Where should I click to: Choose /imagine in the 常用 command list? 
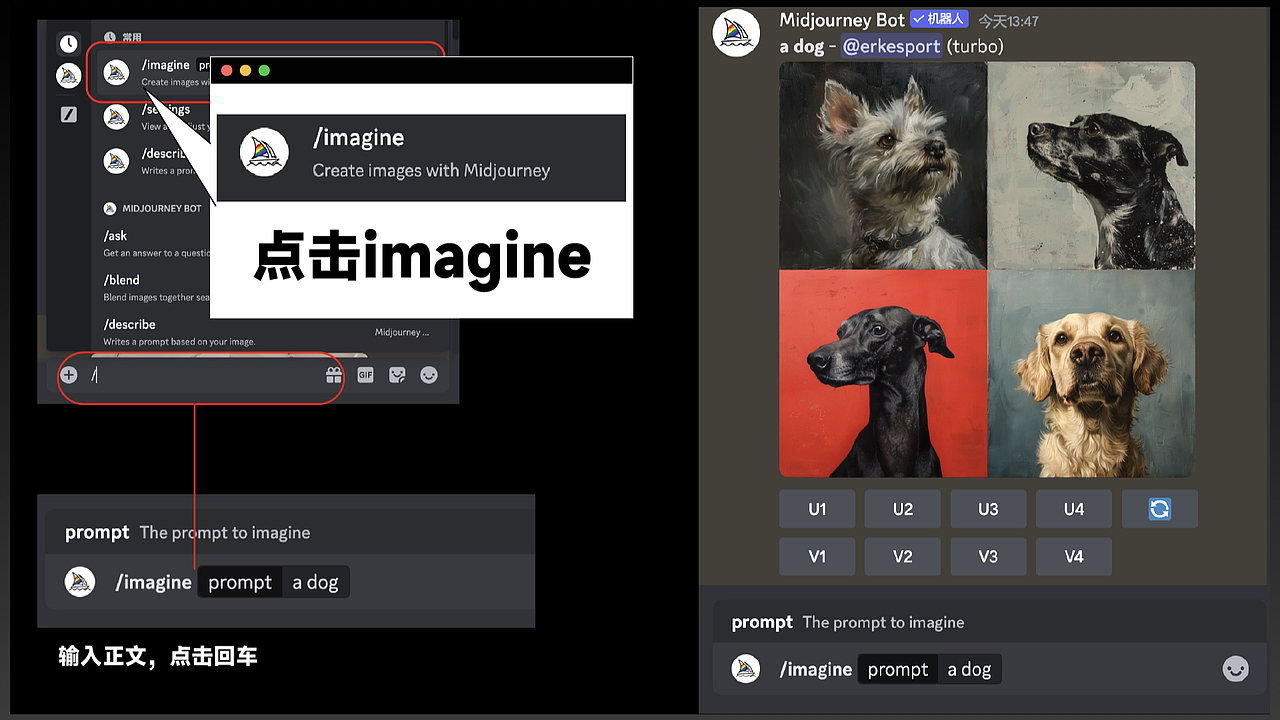point(155,72)
